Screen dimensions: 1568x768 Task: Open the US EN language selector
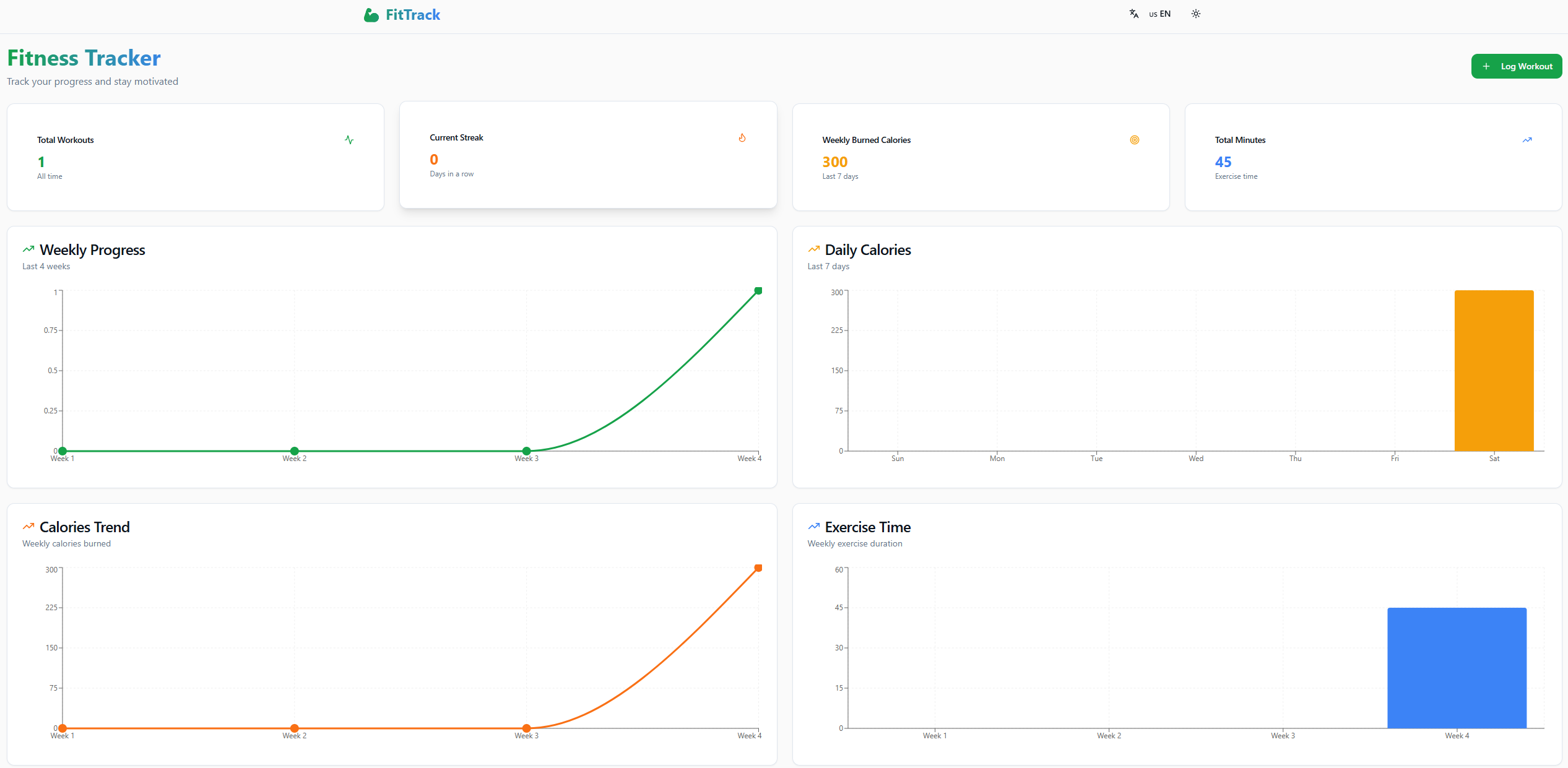[x=1160, y=14]
